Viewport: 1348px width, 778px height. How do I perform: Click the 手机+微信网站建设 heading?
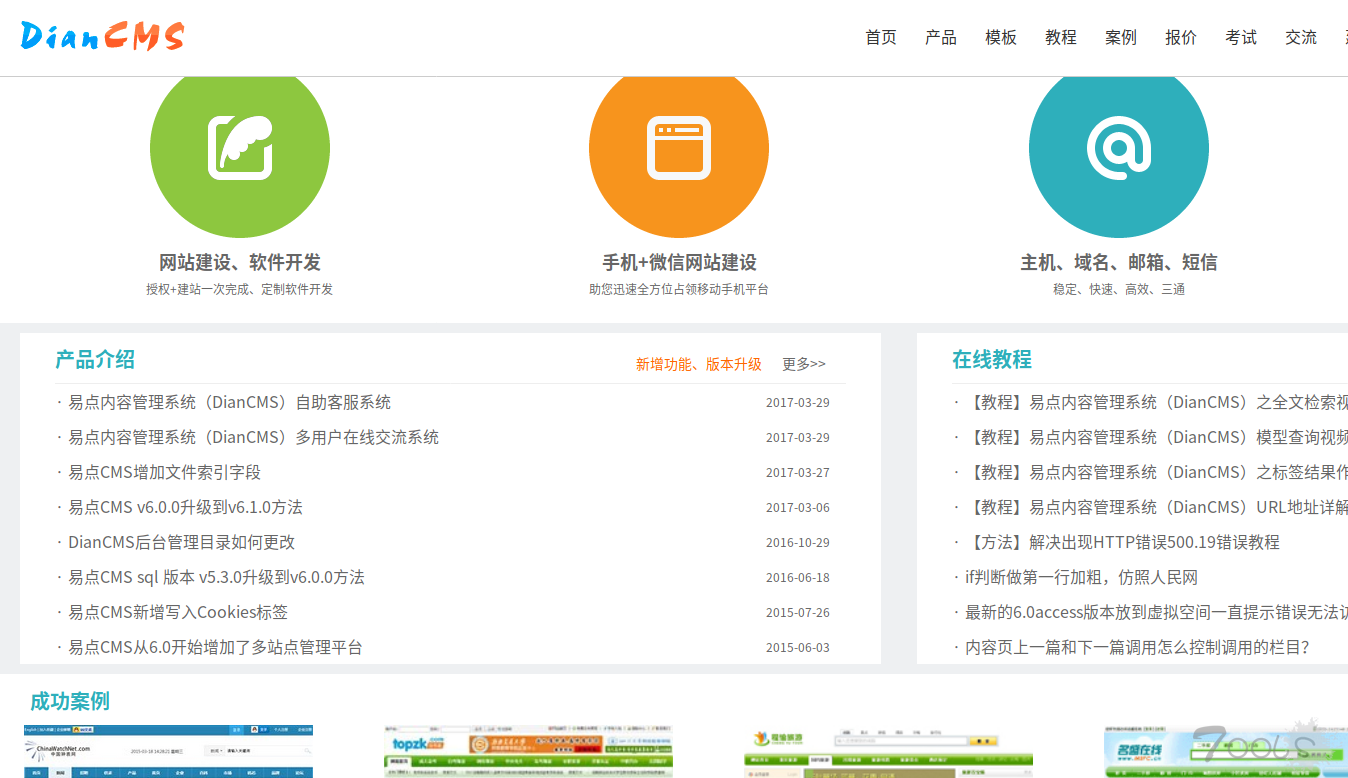click(x=679, y=263)
